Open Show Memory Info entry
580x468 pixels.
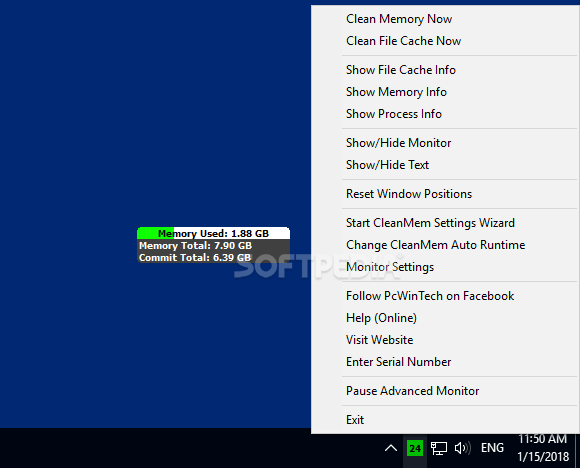(x=444, y=92)
